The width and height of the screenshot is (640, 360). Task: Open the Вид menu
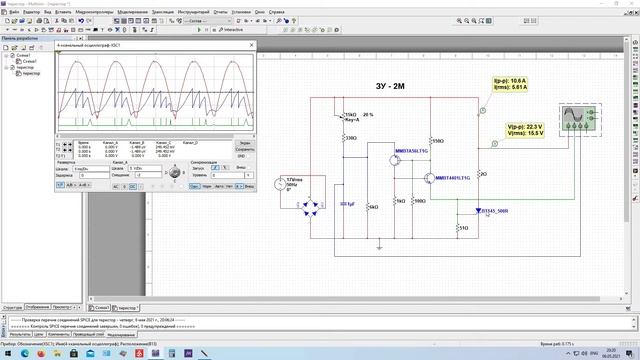click(x=47, y=12)
